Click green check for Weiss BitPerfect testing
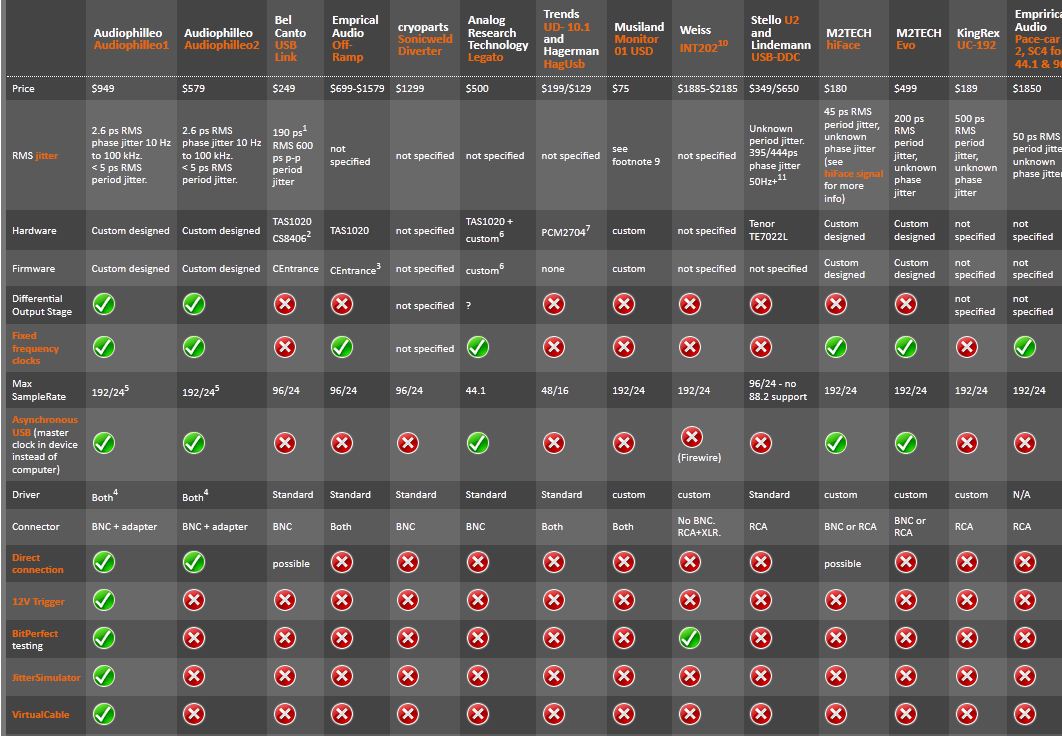Viewport: 1062px width, 736px height. click(689, 637)
